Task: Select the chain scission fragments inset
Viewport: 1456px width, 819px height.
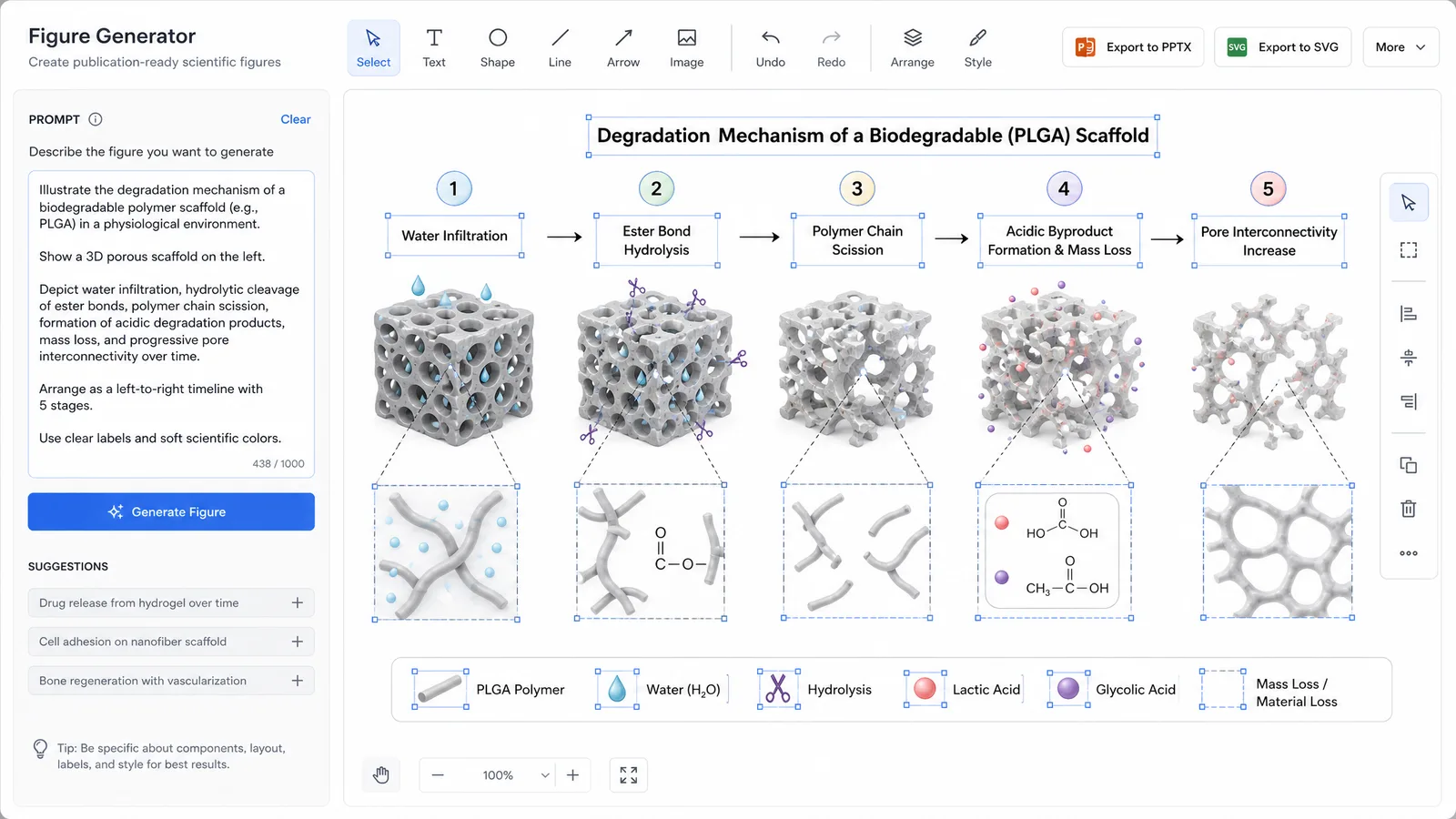Action: 856,551
